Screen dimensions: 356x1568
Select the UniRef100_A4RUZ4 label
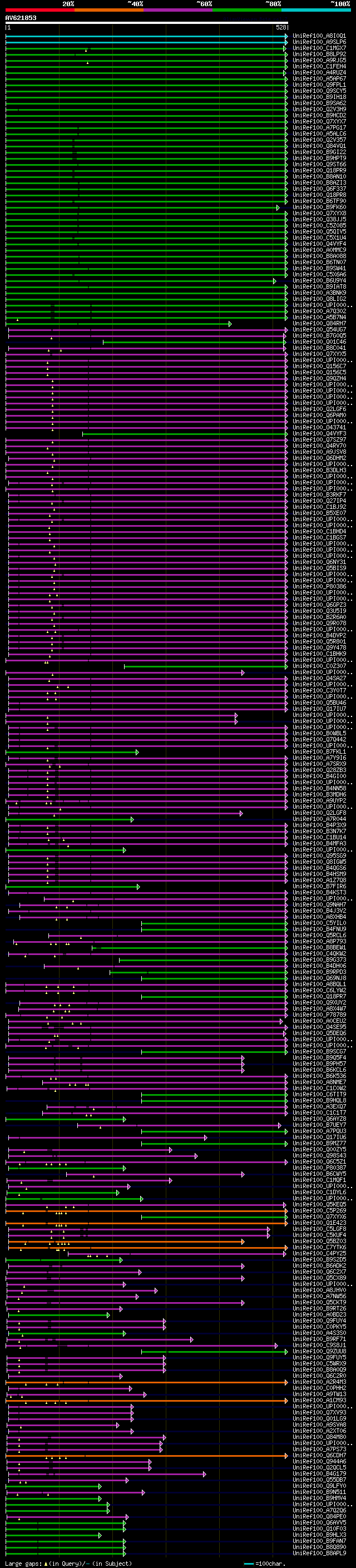click(x=319, y=72)
